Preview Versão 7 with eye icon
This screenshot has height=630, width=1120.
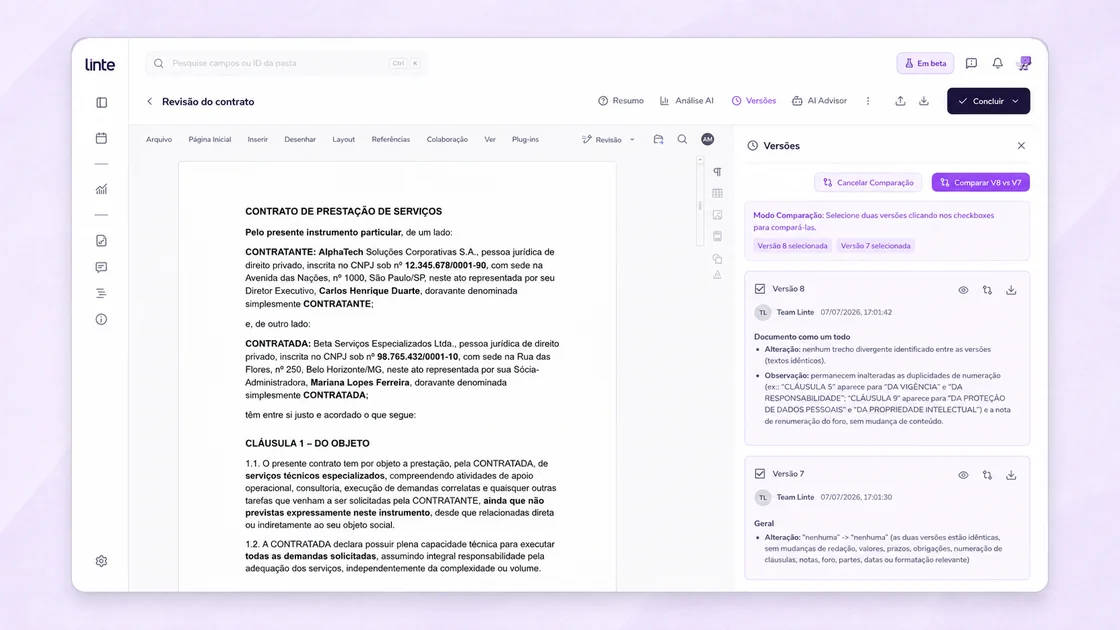[x=963, y=475]
